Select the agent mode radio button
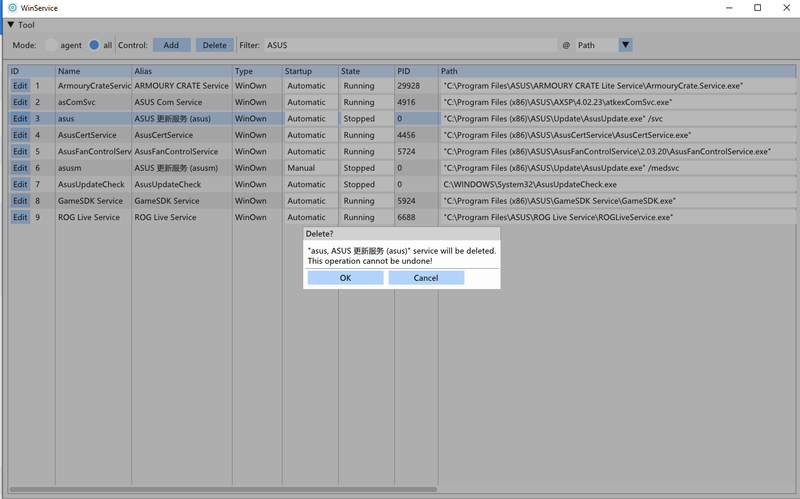This screenshot has width=800, height=499. click(51, 45)
